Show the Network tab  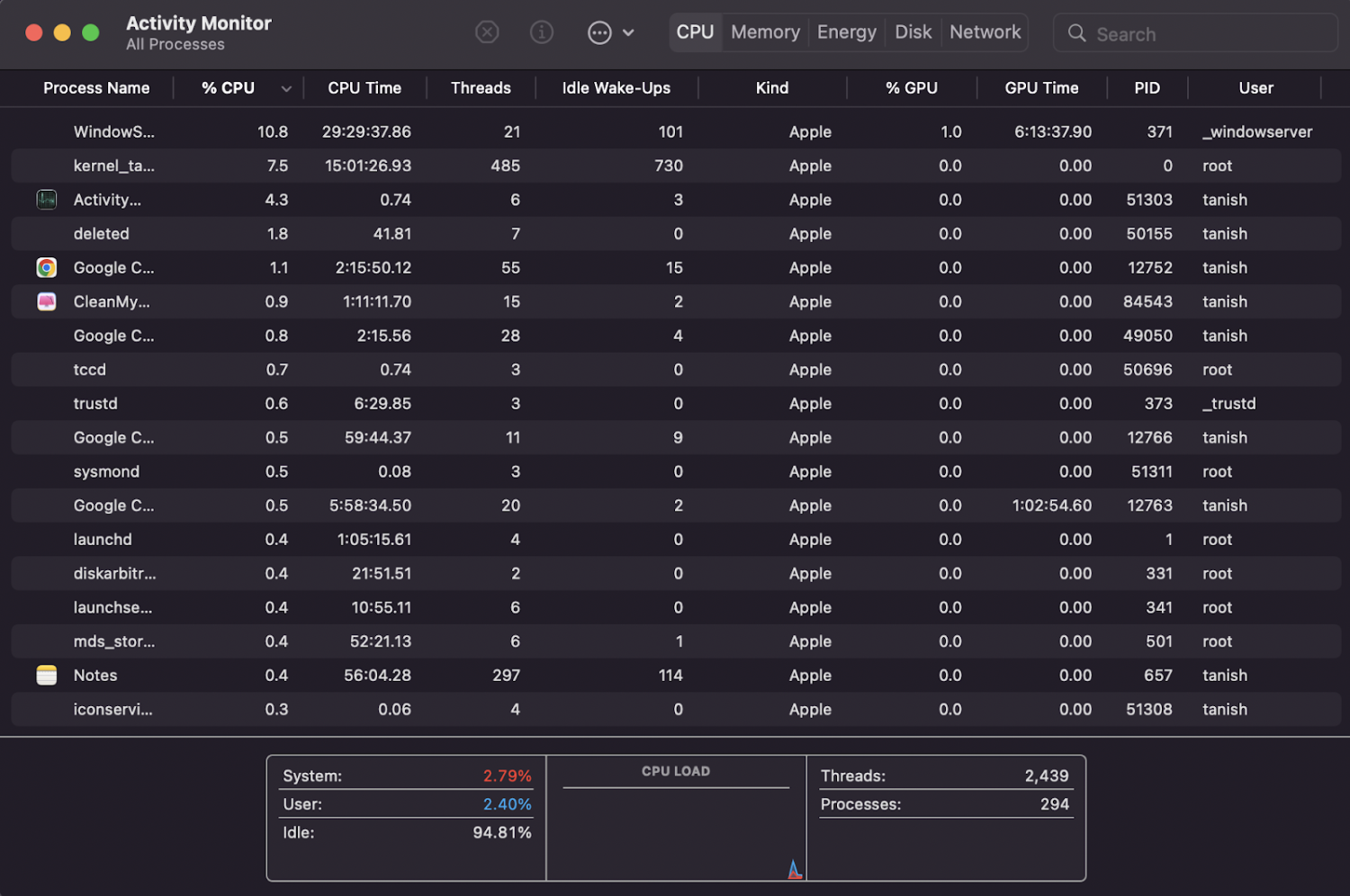coord(985,32)
